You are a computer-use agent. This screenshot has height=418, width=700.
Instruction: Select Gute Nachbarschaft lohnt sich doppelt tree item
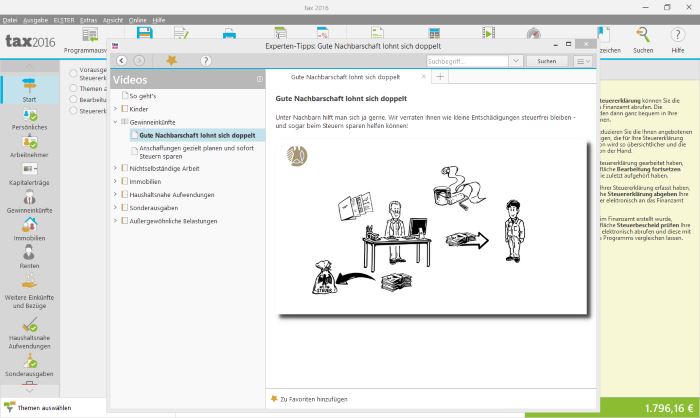click(197, 135)
